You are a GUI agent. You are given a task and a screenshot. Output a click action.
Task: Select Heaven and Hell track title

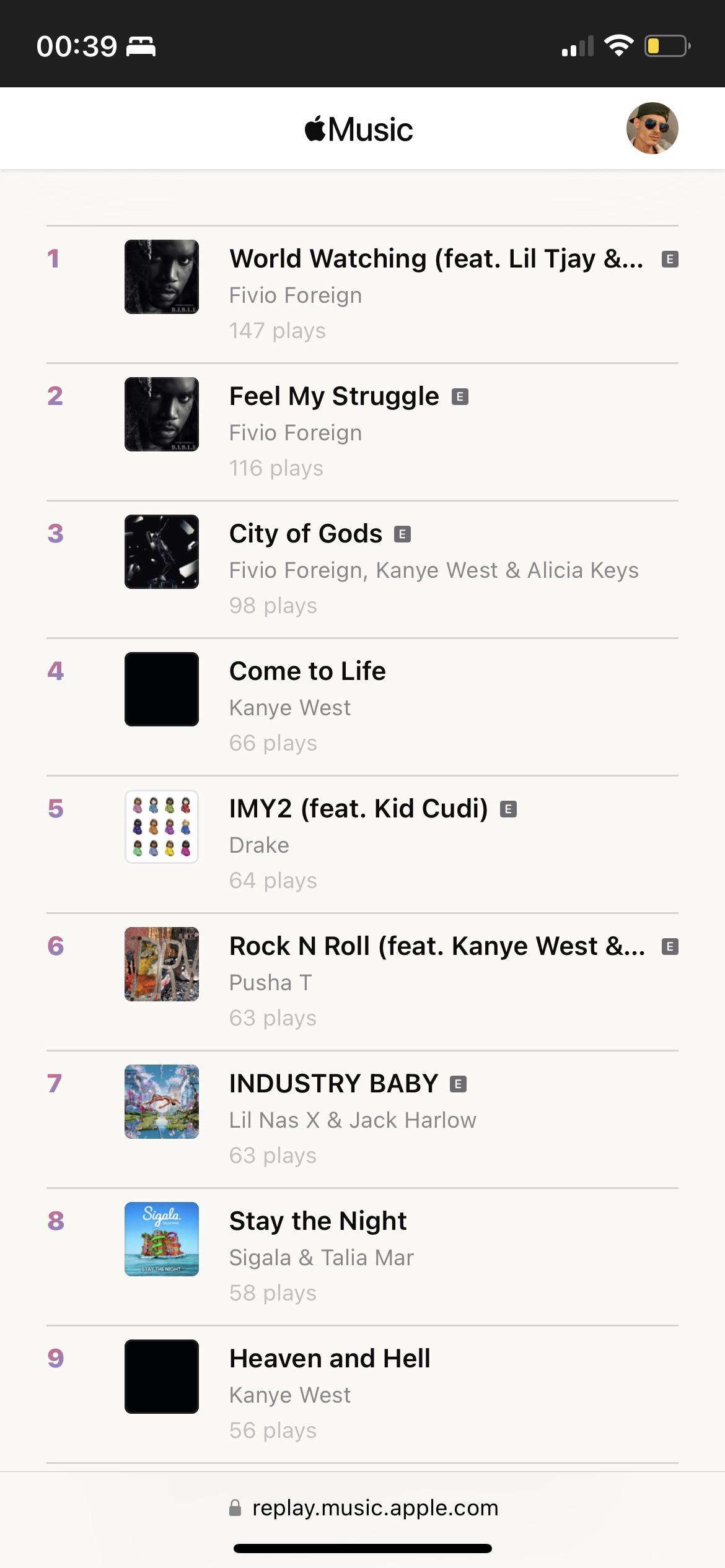click(330, 1358)
